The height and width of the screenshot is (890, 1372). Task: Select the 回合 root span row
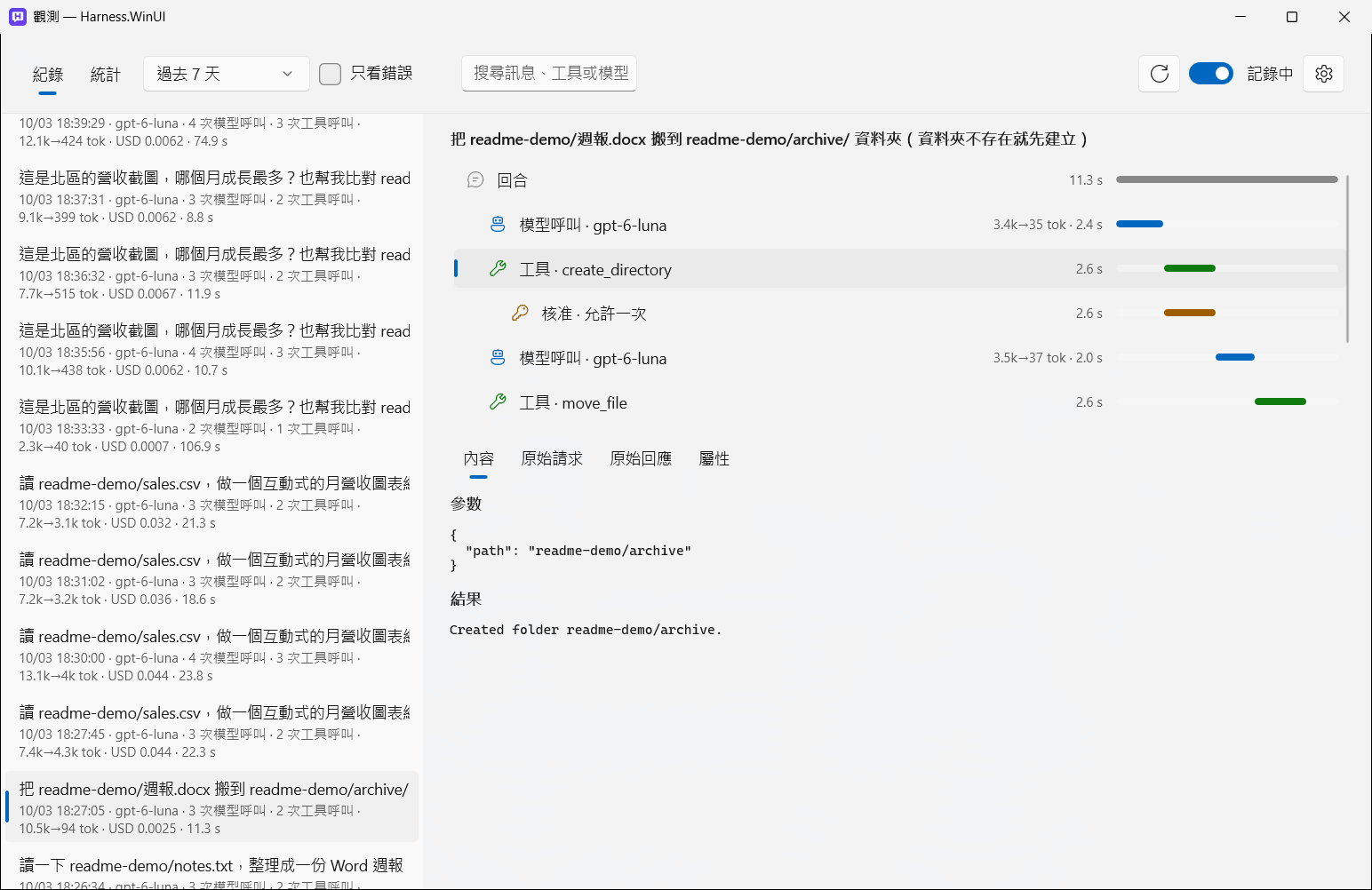898,180
